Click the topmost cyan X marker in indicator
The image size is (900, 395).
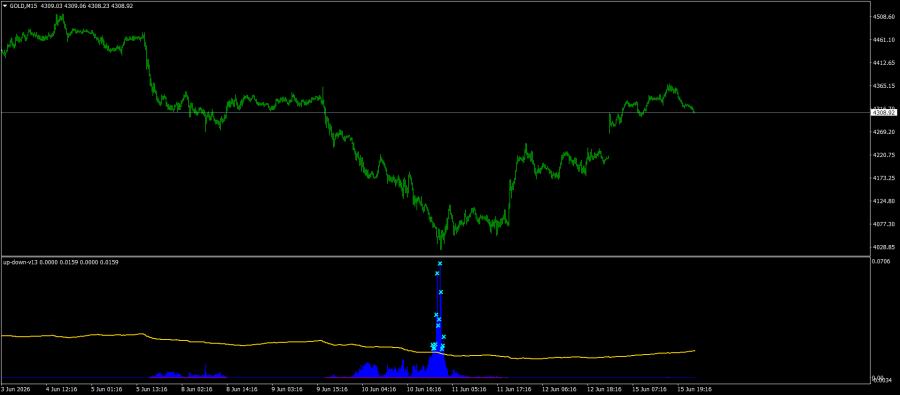(440, 264)
